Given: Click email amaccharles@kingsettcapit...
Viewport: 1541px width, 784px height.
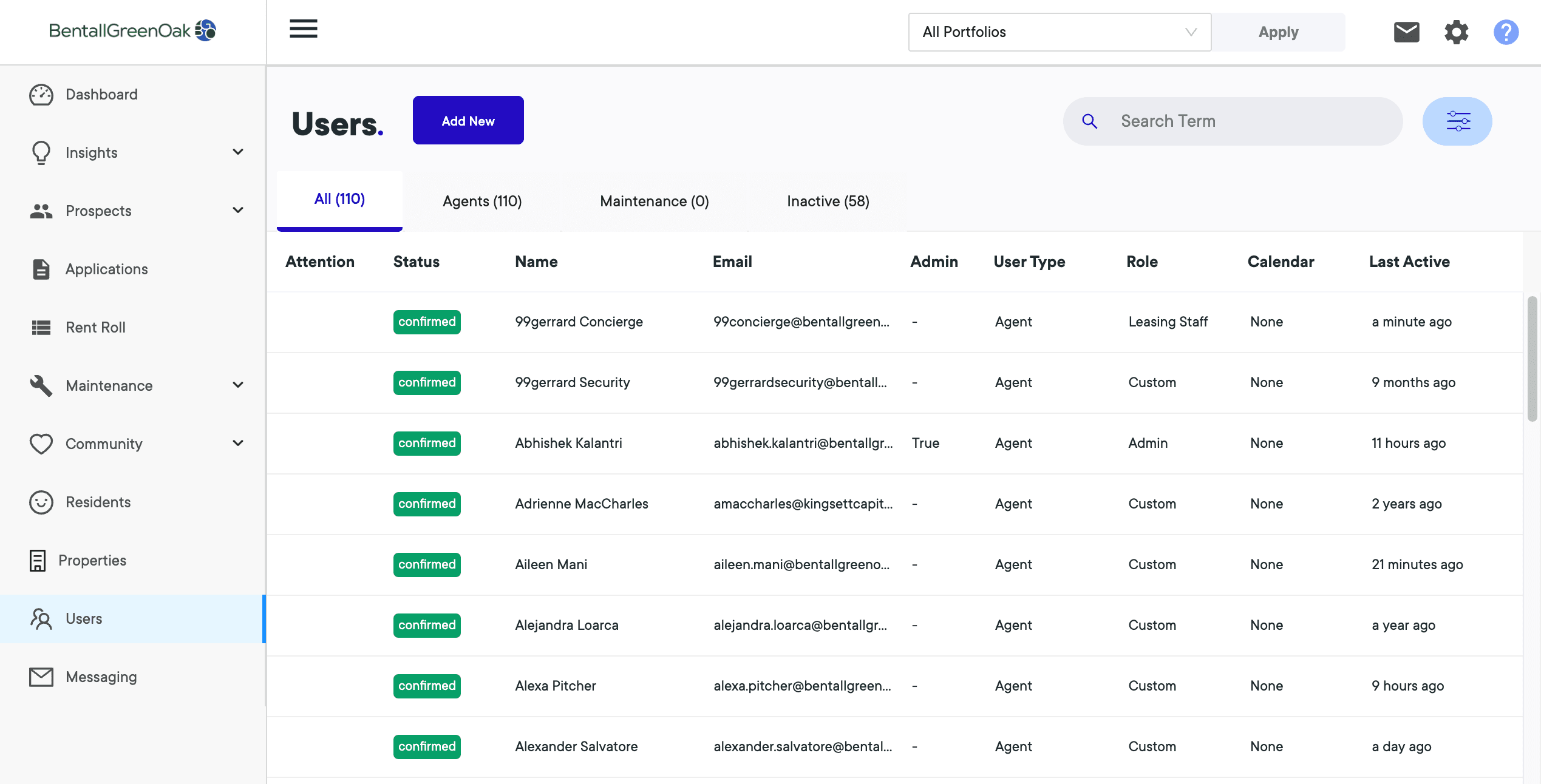Looking at the screenshot, I should tap(803, 504).
